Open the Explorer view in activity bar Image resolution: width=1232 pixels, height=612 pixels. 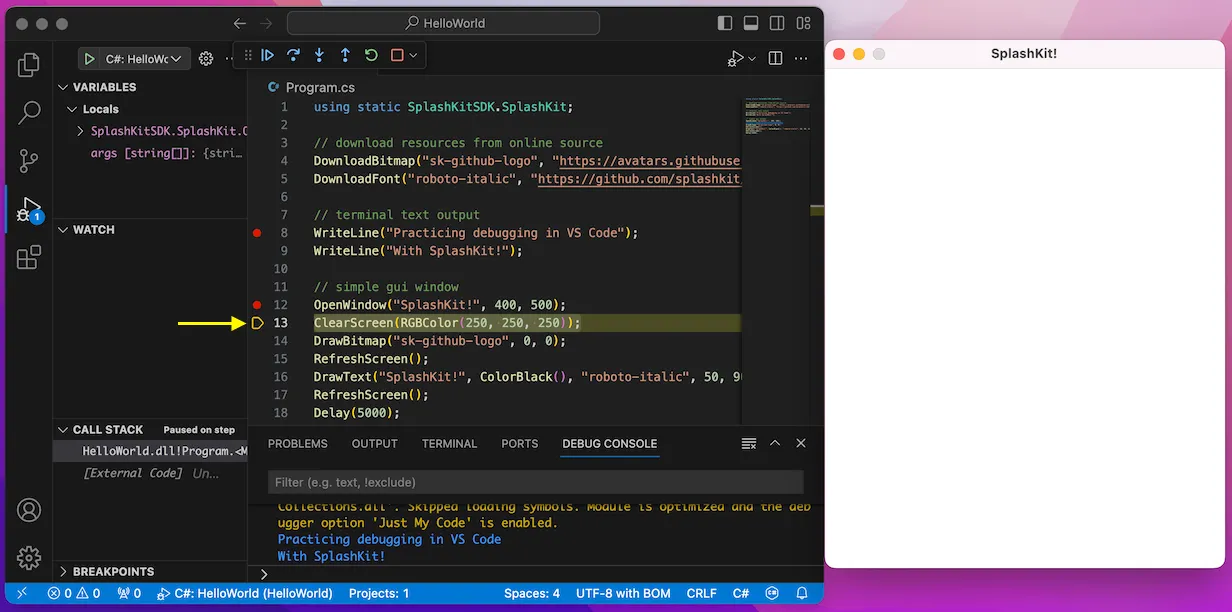point(29,66)
